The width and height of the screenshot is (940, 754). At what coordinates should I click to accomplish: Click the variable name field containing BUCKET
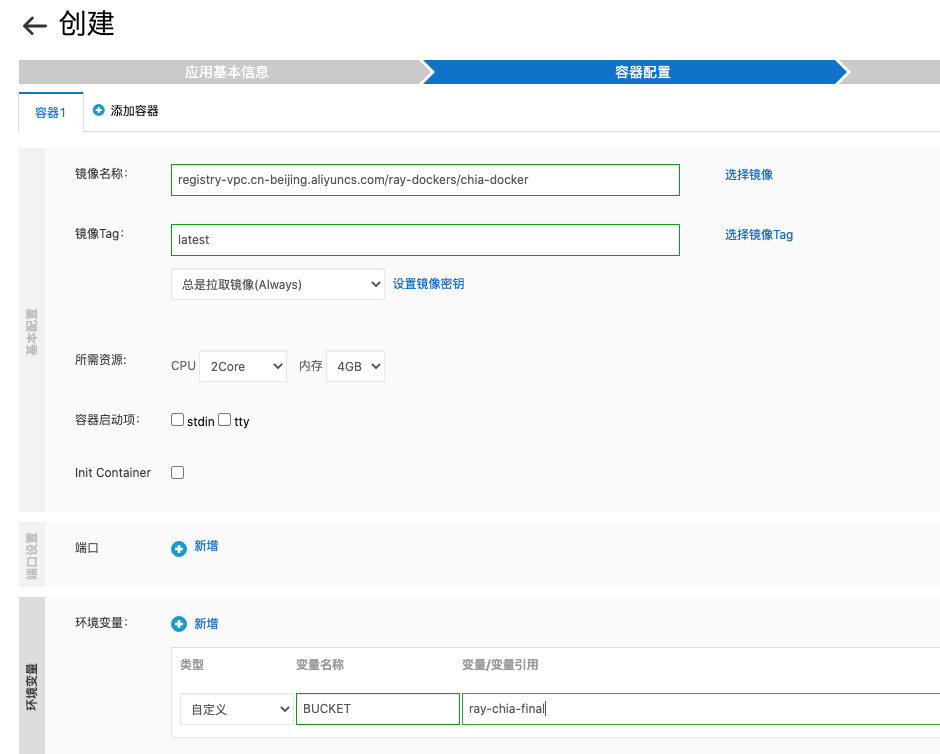point(378,709)
